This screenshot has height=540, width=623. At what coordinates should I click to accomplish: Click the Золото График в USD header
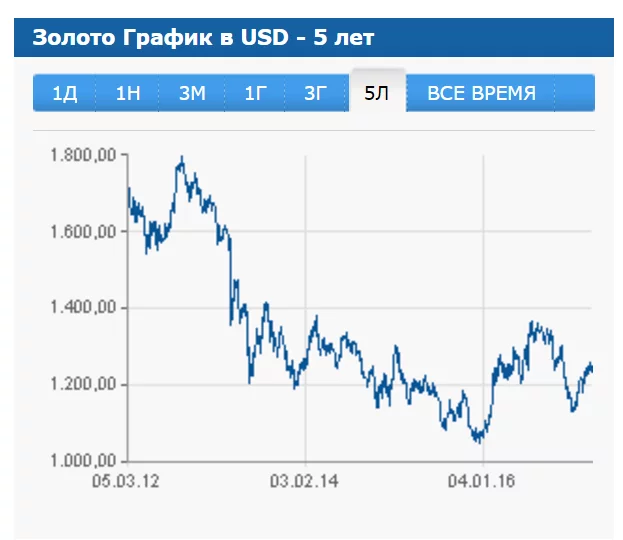pyautogui.click(x=203, y=38)
